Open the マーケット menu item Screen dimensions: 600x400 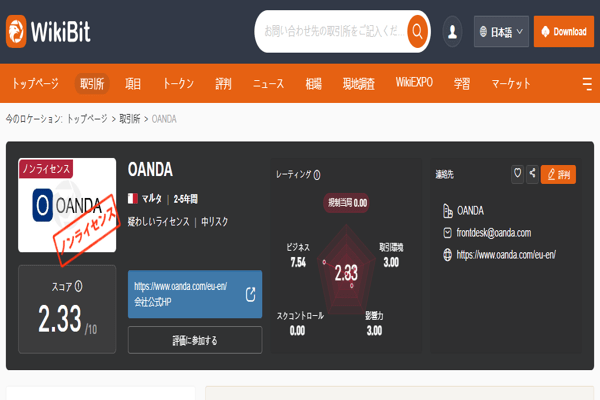(x=511, y=83)
